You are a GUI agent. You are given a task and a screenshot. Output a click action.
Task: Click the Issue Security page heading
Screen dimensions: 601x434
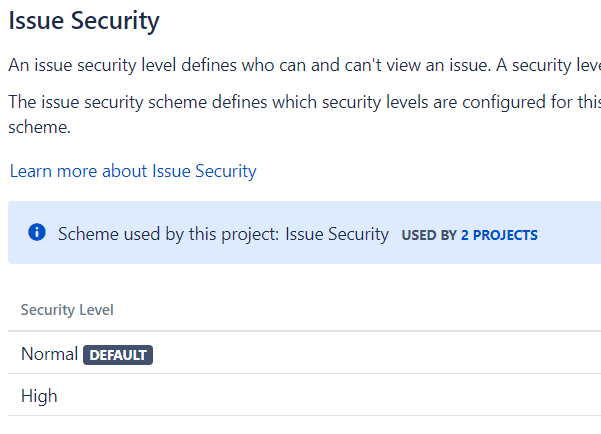(x=84, y=20)
